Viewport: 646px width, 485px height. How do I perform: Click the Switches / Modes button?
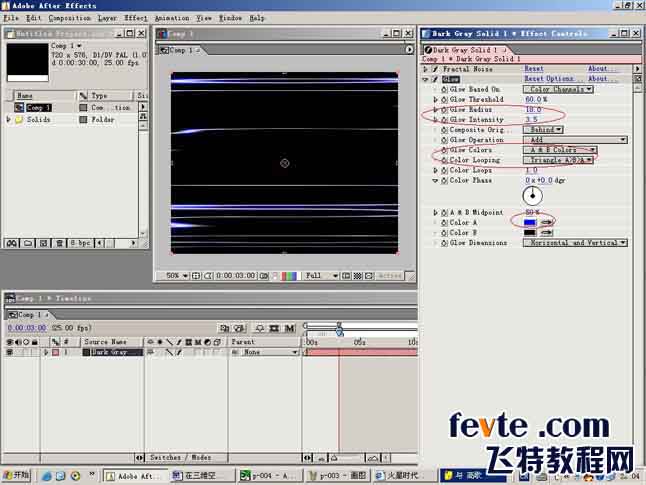click(x=180, y=457)
